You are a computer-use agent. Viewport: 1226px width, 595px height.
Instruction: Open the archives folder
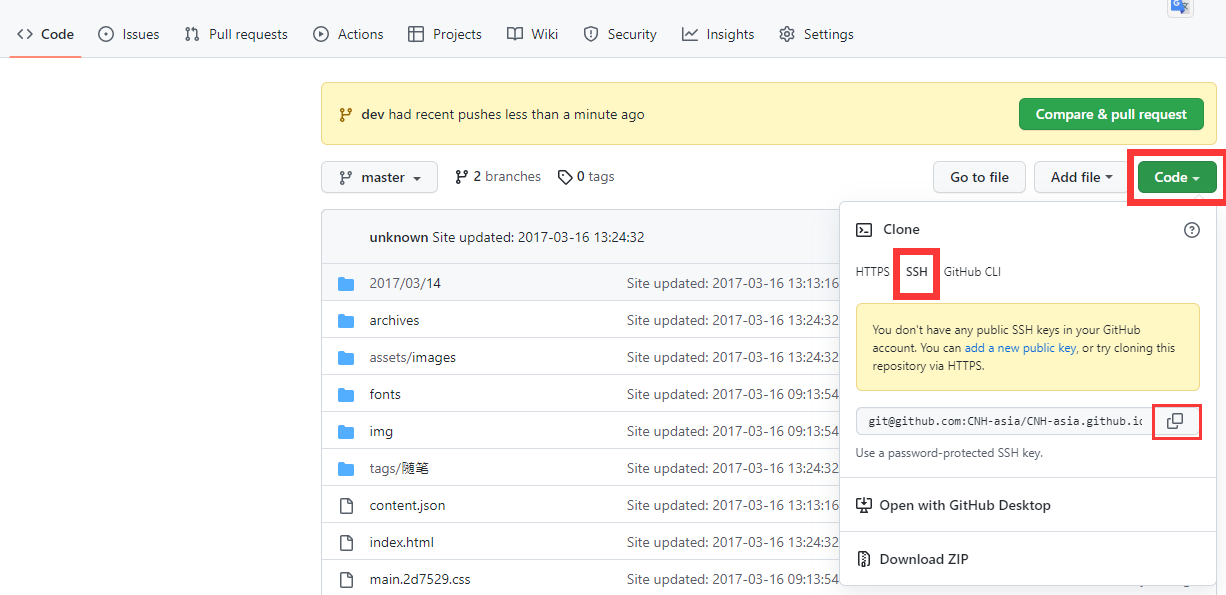point(394,320)
